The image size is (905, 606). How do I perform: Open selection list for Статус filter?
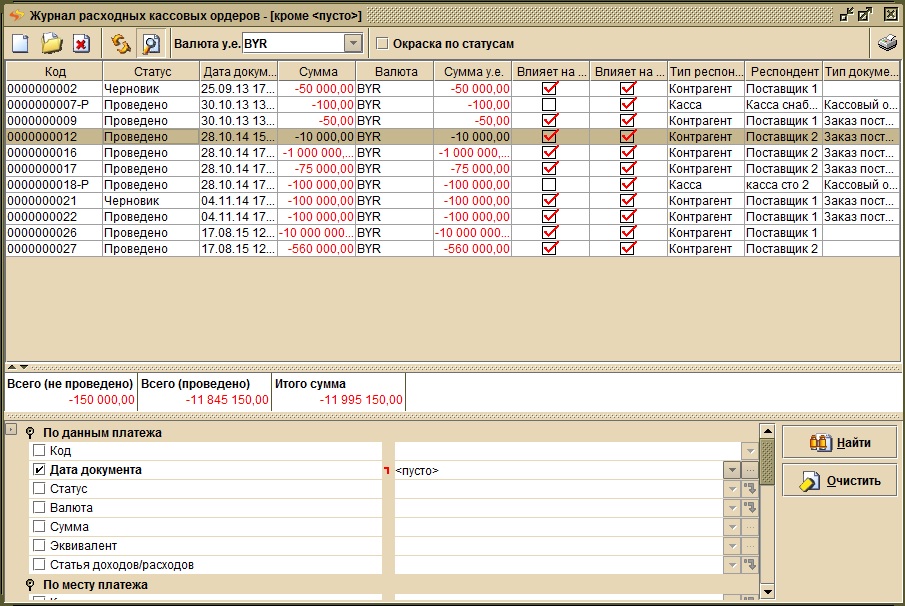pos(750,489)
